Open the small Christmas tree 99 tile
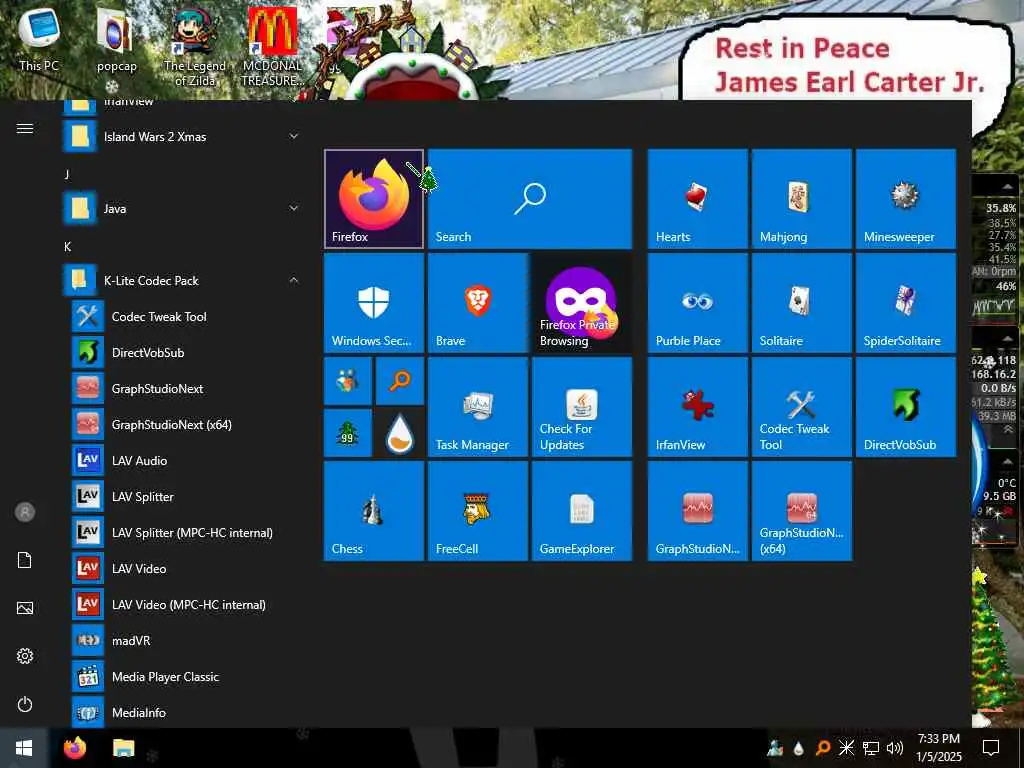 coord(347,433)
